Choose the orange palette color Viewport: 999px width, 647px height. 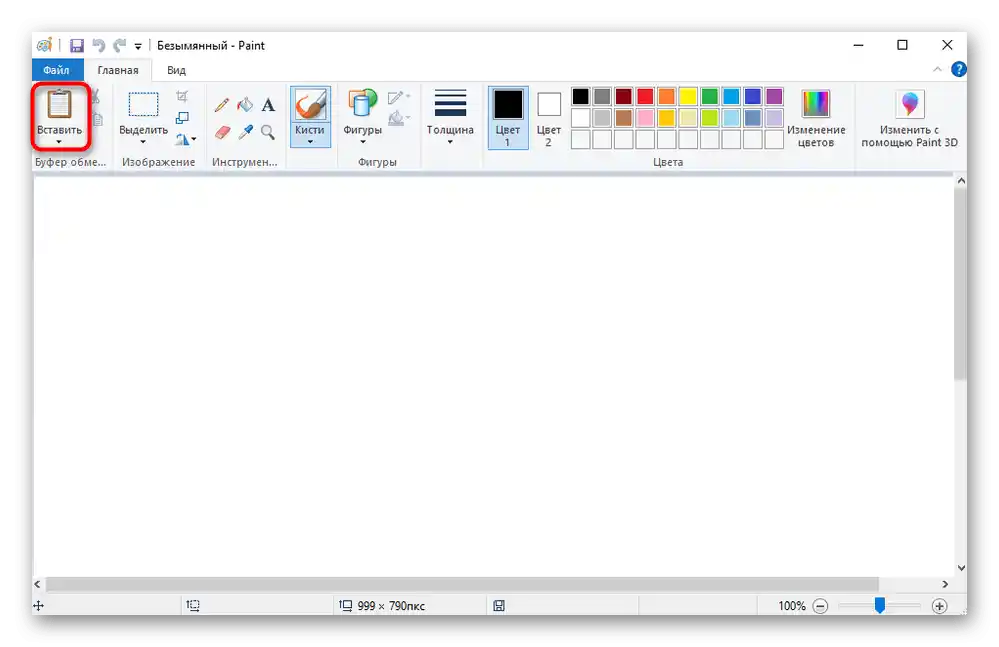point(666,97)
